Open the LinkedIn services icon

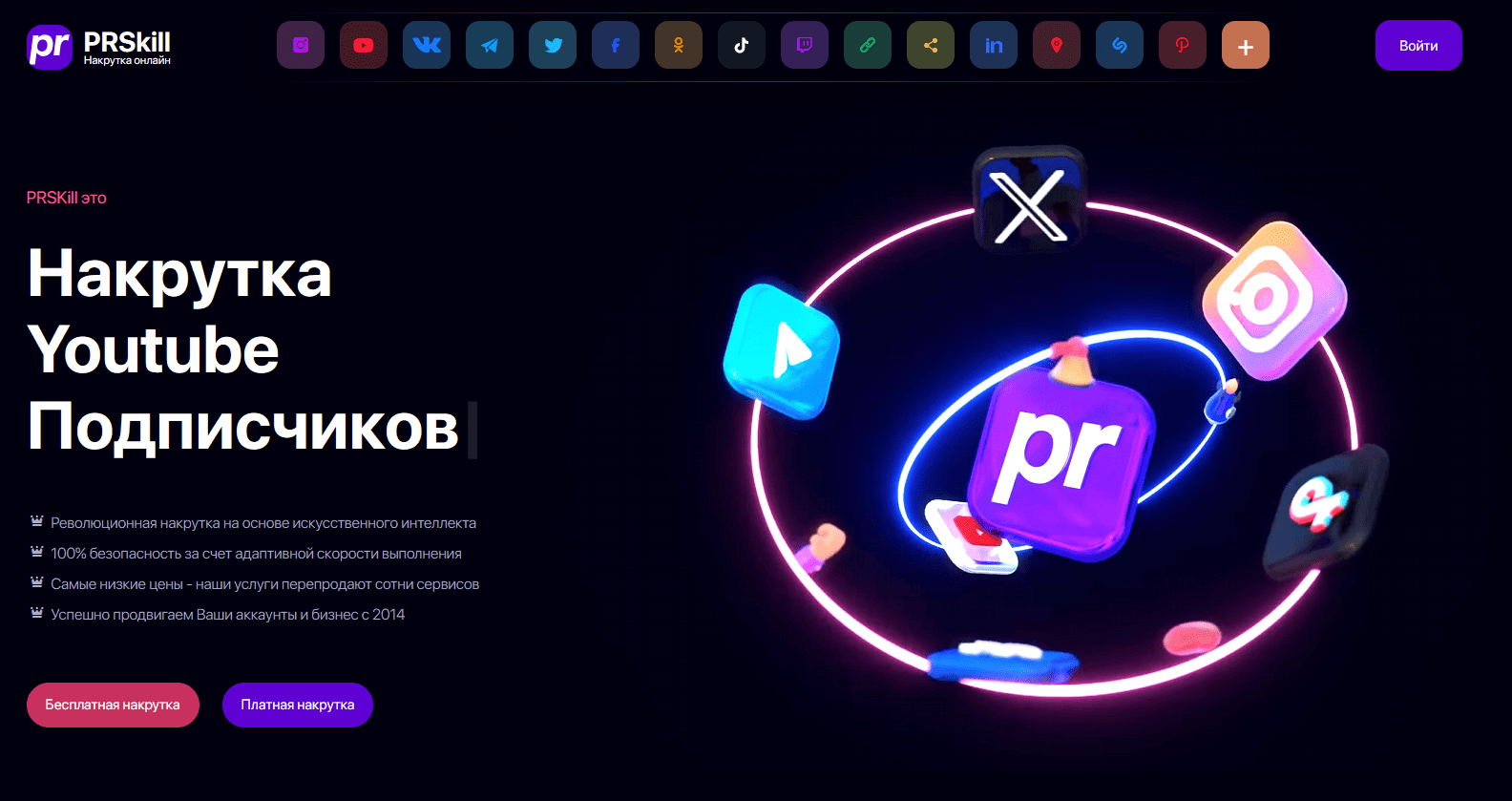994,45
